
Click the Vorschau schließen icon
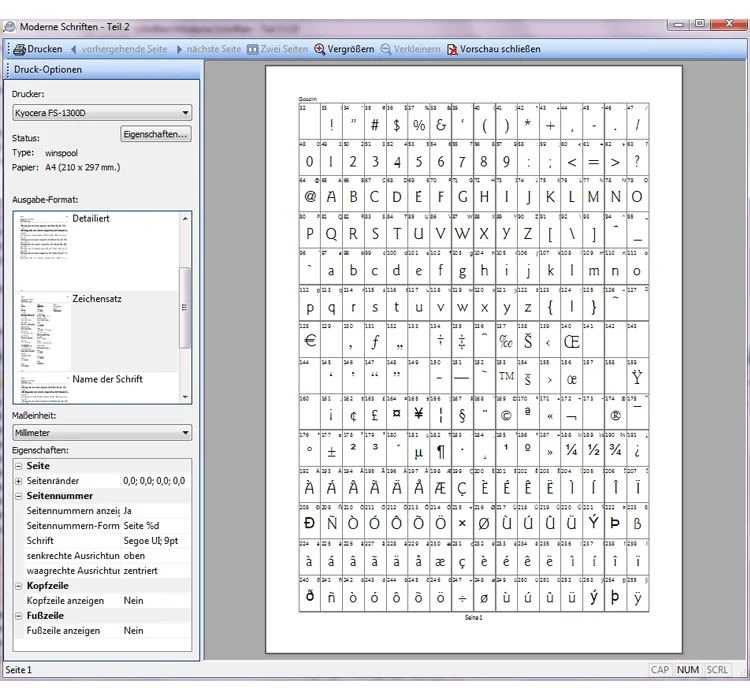452,49
